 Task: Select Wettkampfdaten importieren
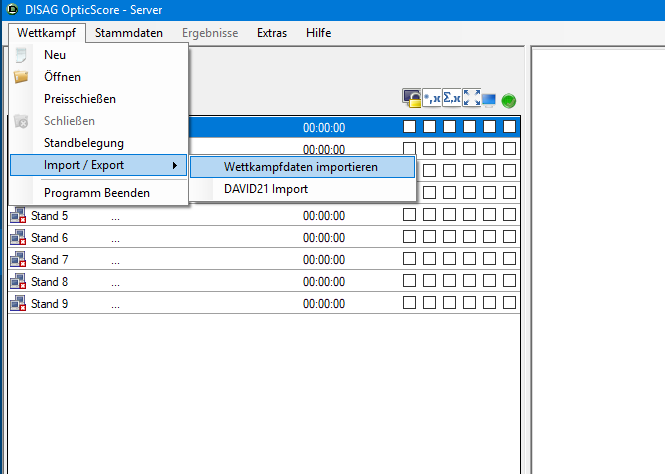(300, 167)
